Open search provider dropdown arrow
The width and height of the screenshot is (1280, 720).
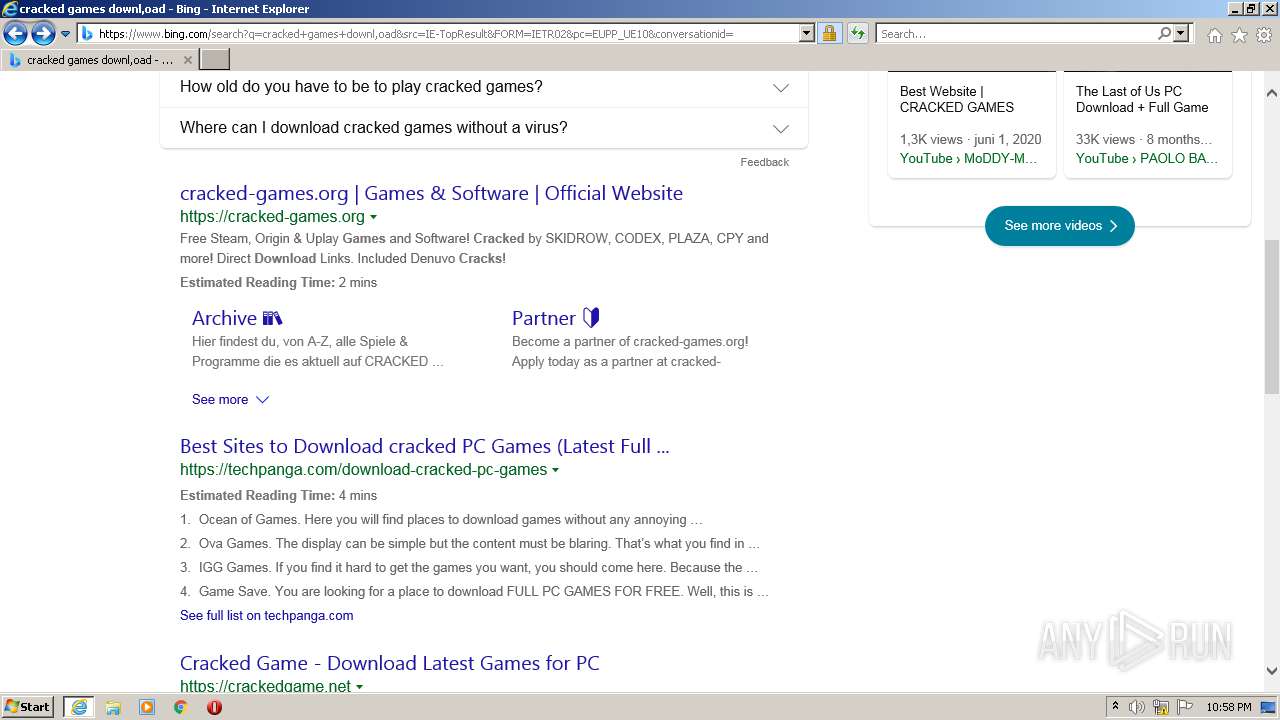pyautogui.click(x=1181, y=34)
